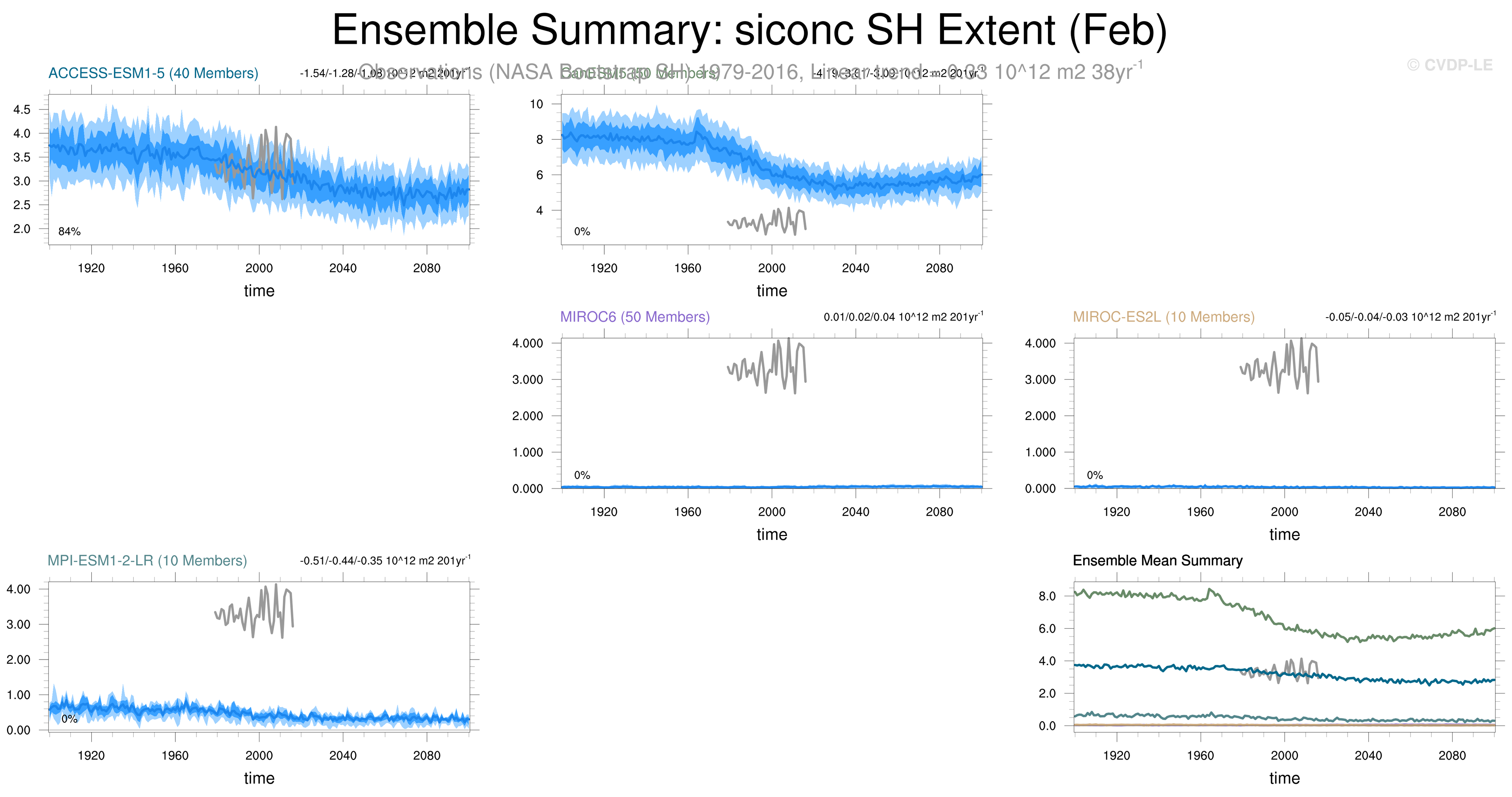Click the MIROC6 (50 Members) title
Screen dimensions: 1512x797
point(634,317)
